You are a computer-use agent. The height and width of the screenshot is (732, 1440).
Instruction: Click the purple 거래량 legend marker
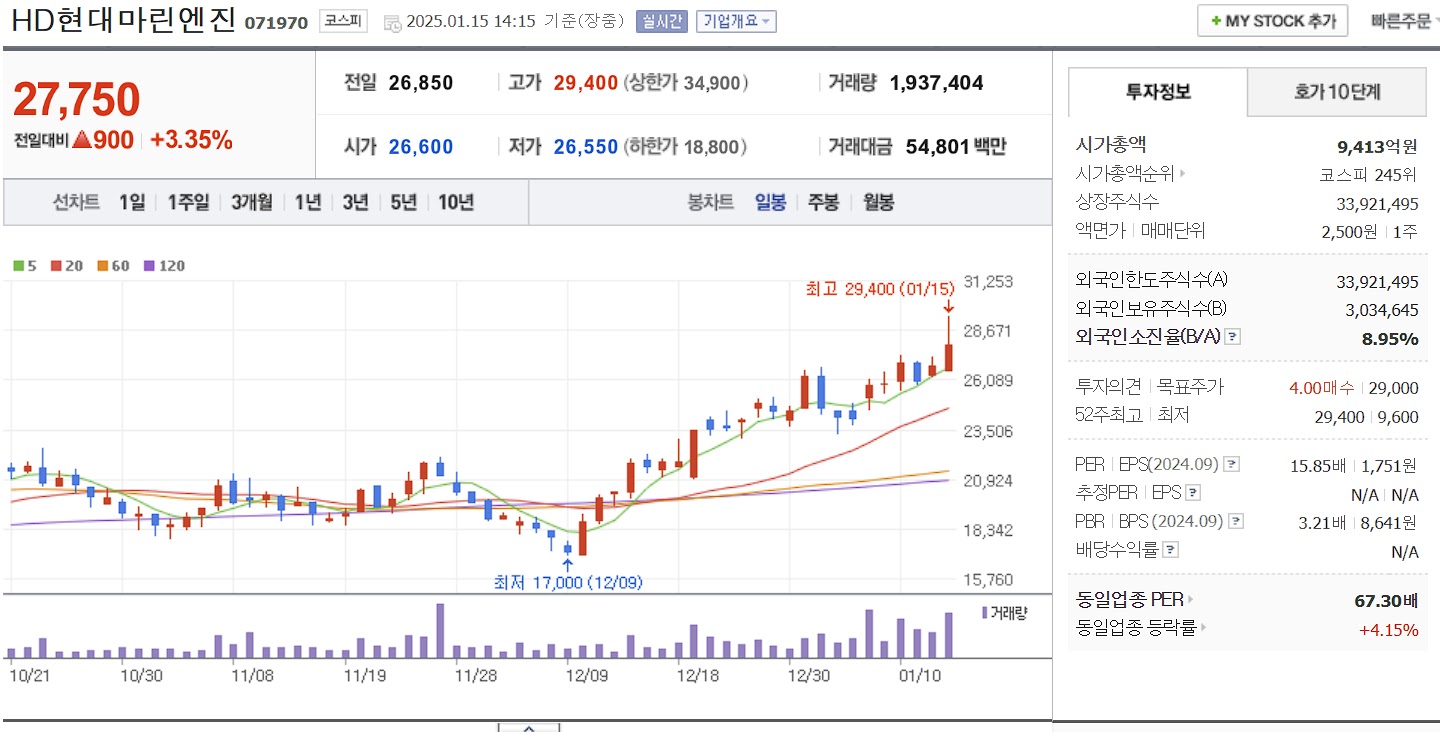(x=984, y=612)
